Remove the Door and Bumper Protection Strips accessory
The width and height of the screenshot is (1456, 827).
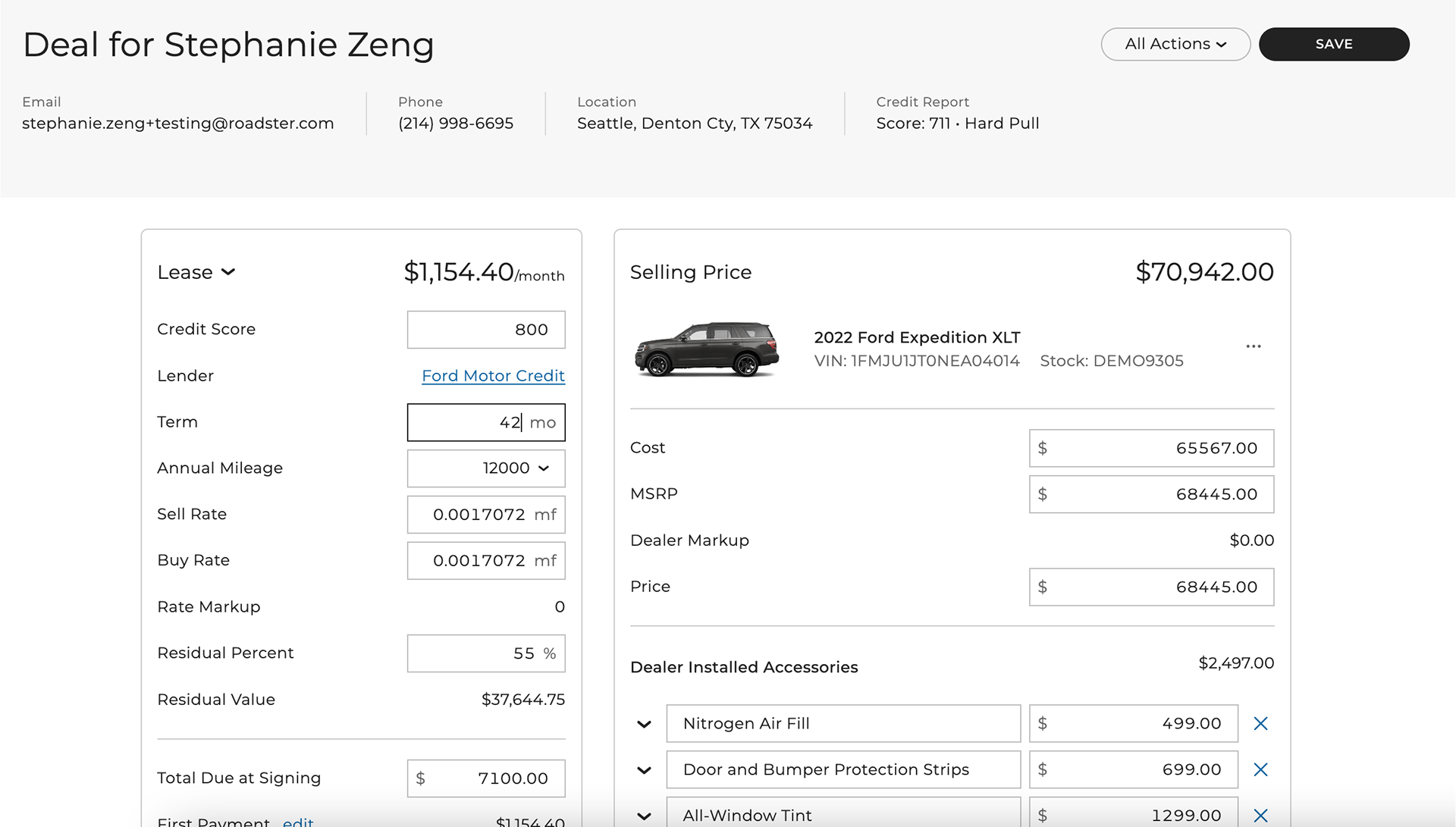click(x=1260, y=769)
